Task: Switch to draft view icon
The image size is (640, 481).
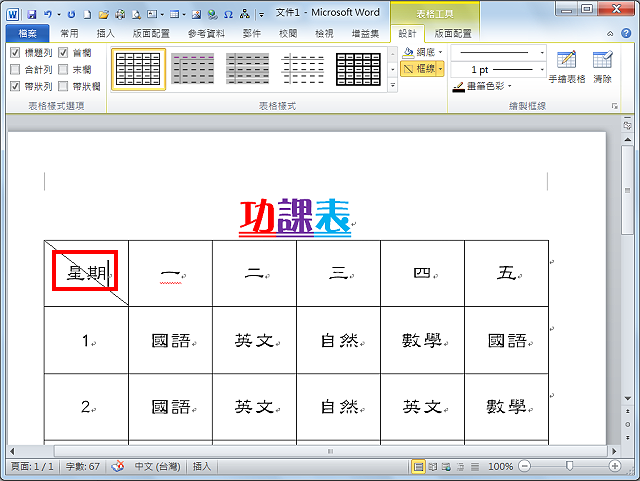Action: (x=475, y=466)
